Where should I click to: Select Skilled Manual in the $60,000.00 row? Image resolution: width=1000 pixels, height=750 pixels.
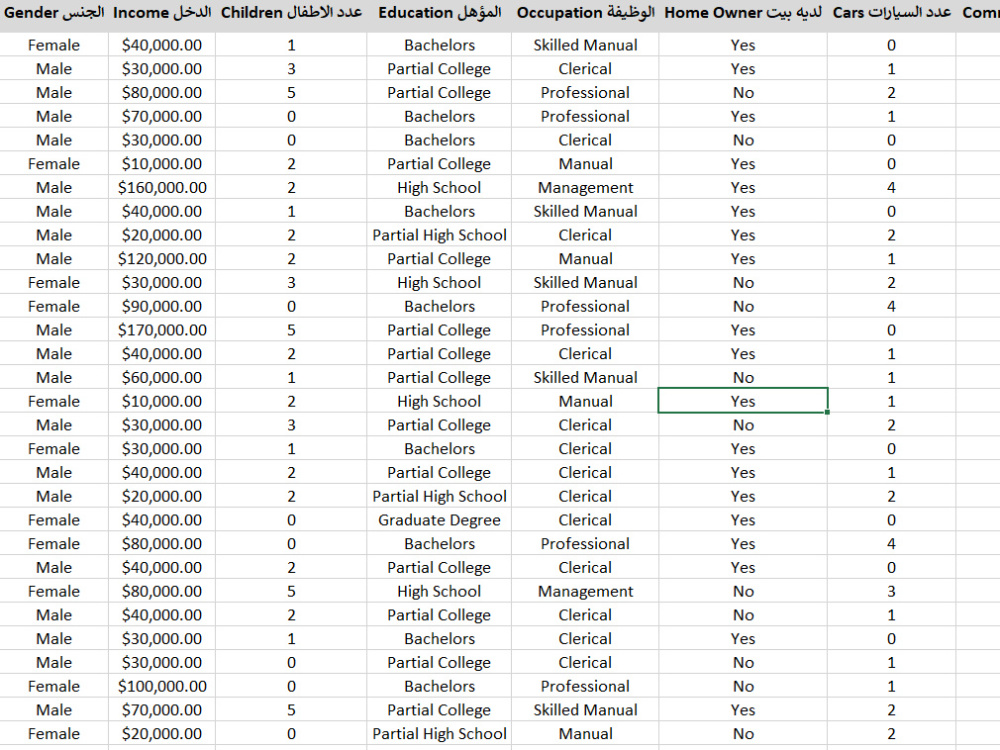[585, 378]
